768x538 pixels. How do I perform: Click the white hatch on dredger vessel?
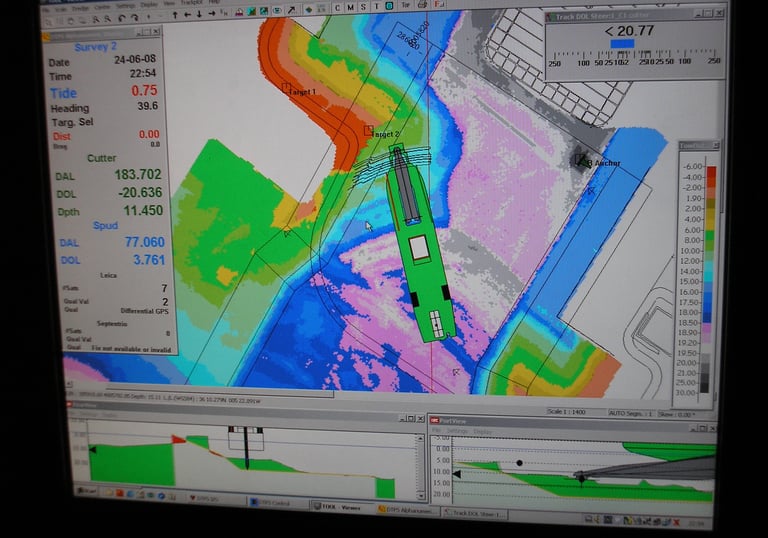(419, 248)
